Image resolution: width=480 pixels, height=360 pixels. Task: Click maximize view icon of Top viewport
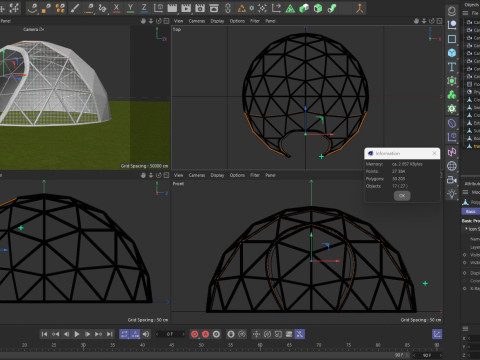point(440,21)
